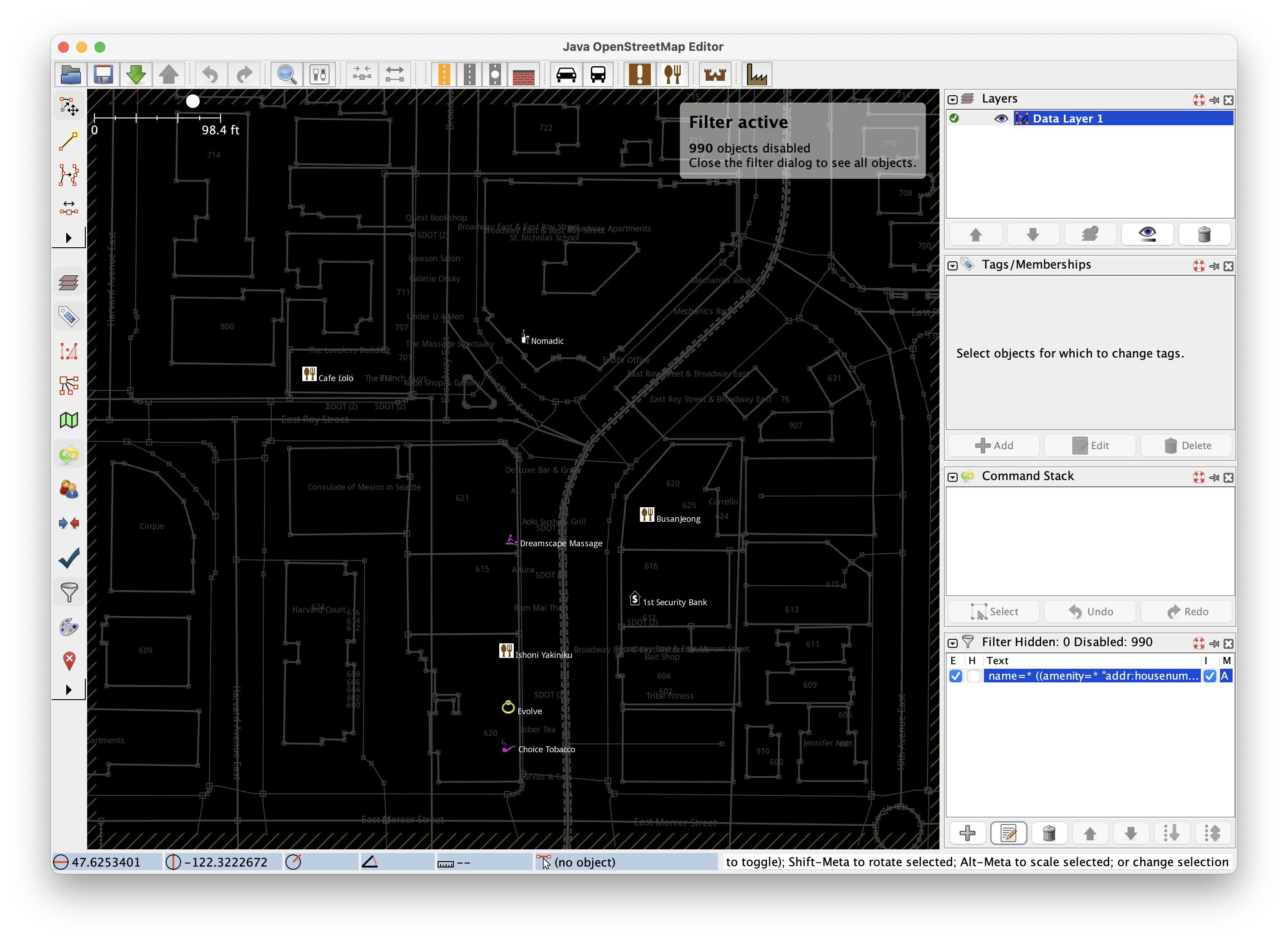Click the Nomadic map node
Image resolution: width=1288 pixels, height=941 pixels.
pos(525,337)
